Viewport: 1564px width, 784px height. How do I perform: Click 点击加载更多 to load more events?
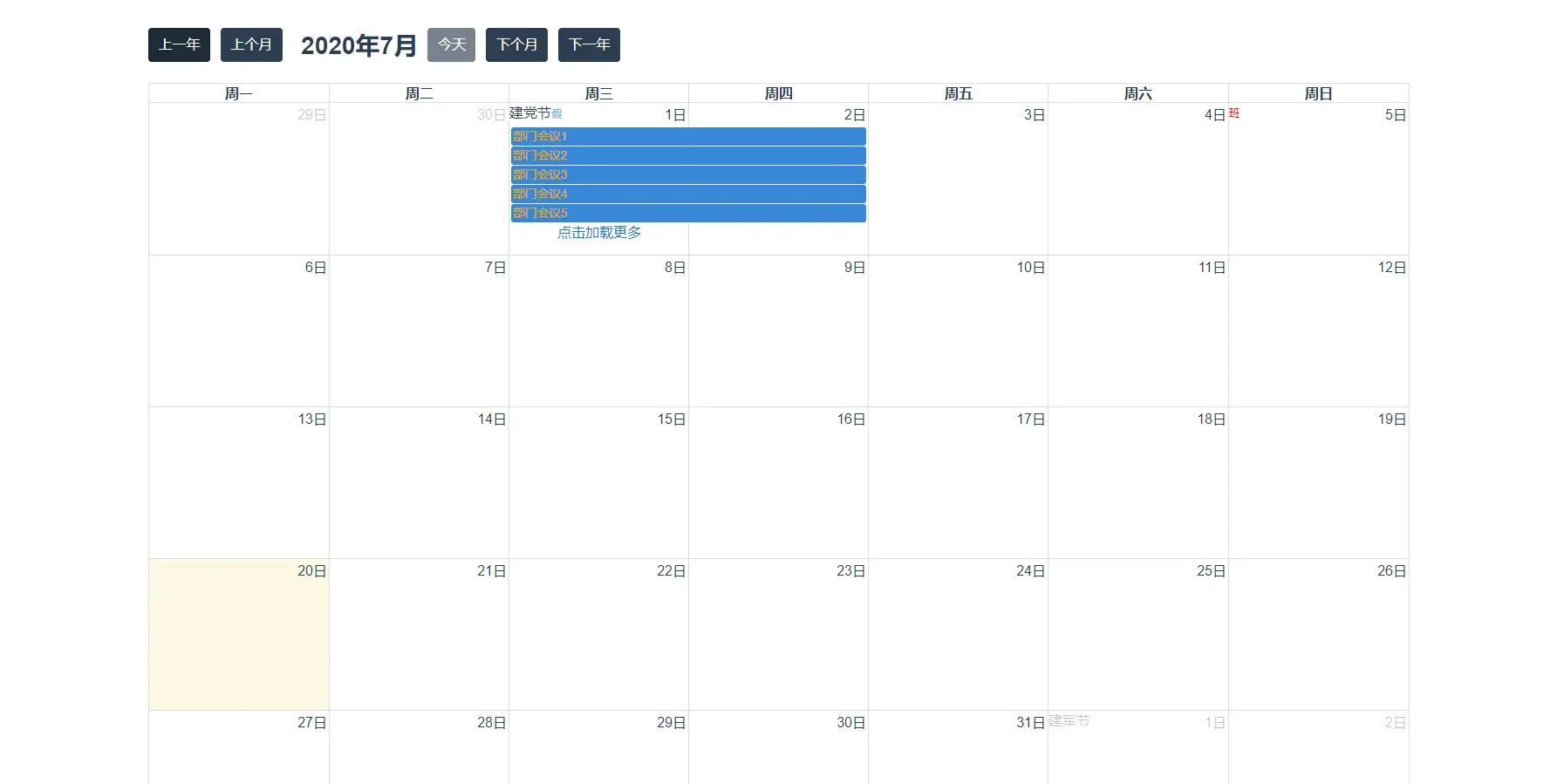[x=599, y=233]
